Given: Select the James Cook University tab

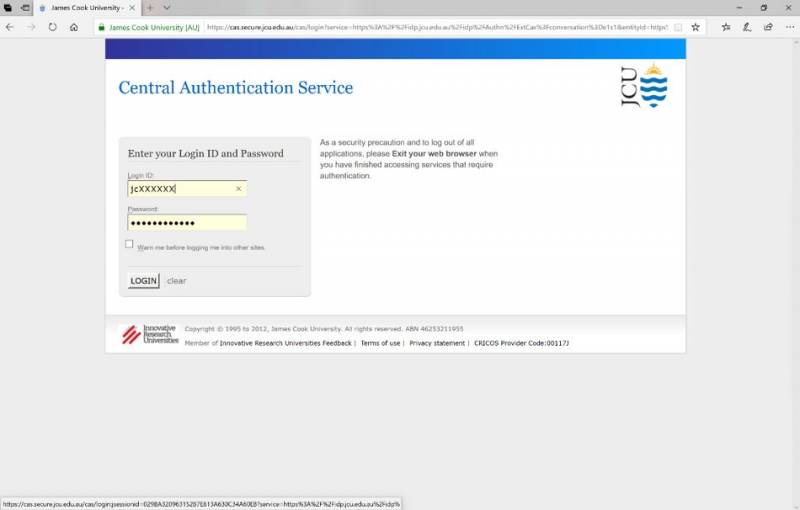Looking at the screenshot, I should coord(85,7).
